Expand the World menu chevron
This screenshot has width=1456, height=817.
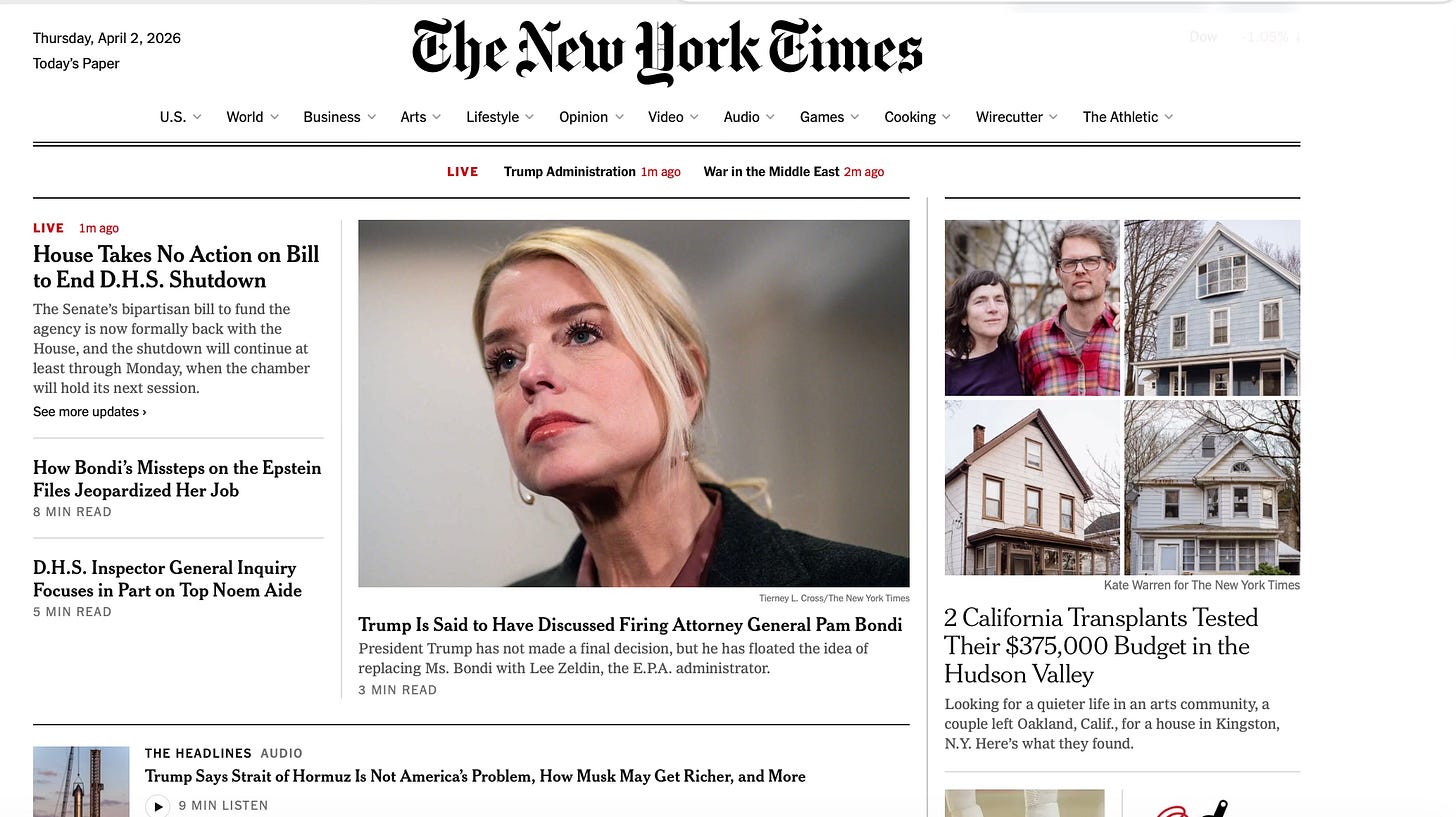(274, 117)
